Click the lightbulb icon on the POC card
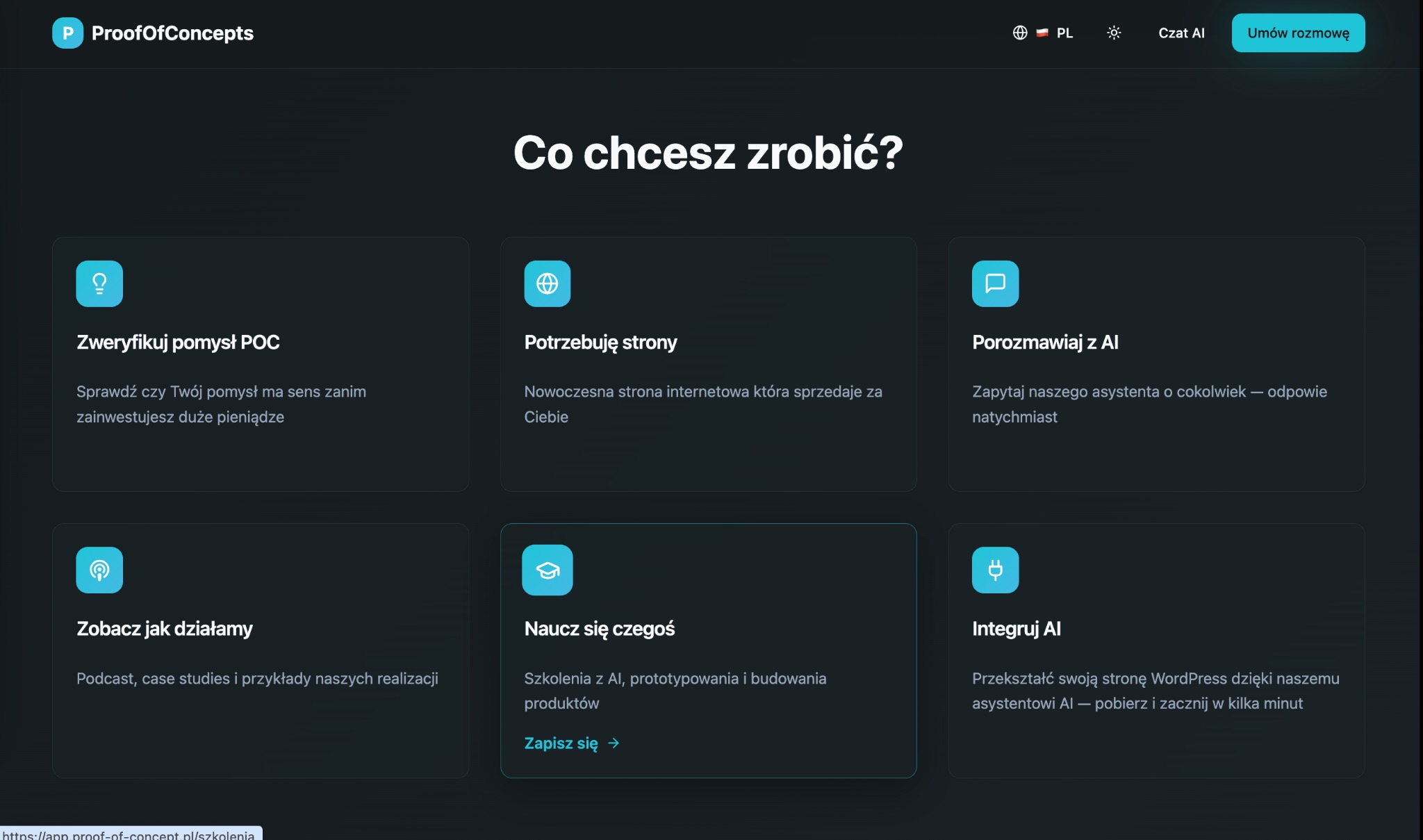1423x840 pixels. pyautogui.click(x=99, y=283)
